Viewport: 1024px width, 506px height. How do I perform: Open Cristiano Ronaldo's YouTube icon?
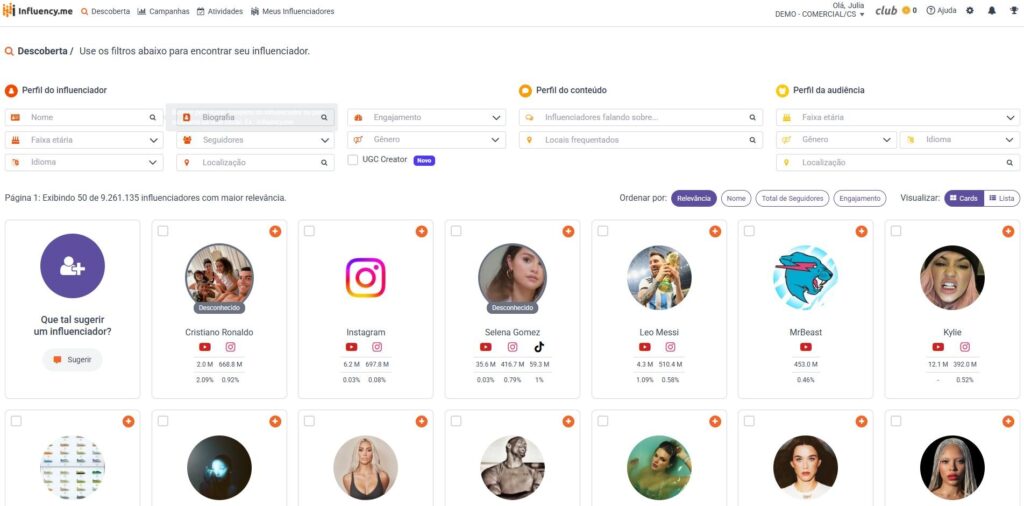(205, 347)
